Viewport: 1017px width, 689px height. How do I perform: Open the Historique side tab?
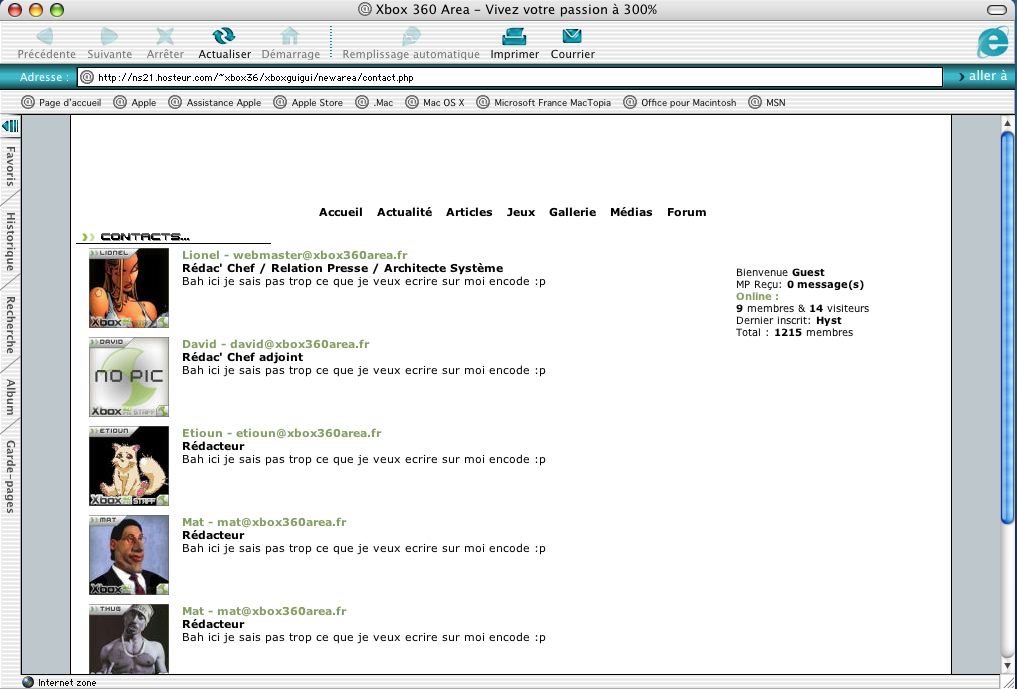pos(10,241)
